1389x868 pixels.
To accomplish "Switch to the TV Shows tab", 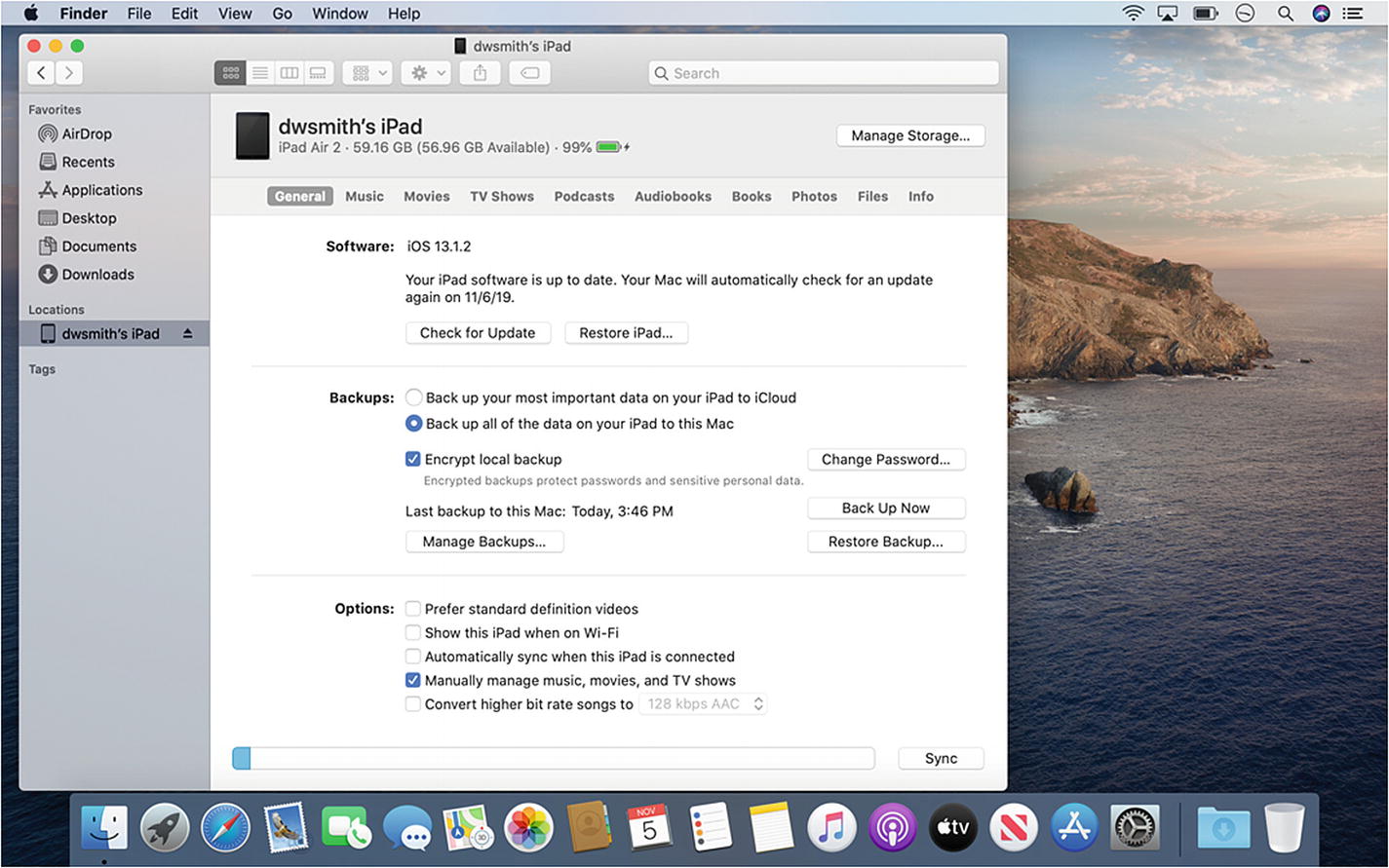I will (502, 196).
